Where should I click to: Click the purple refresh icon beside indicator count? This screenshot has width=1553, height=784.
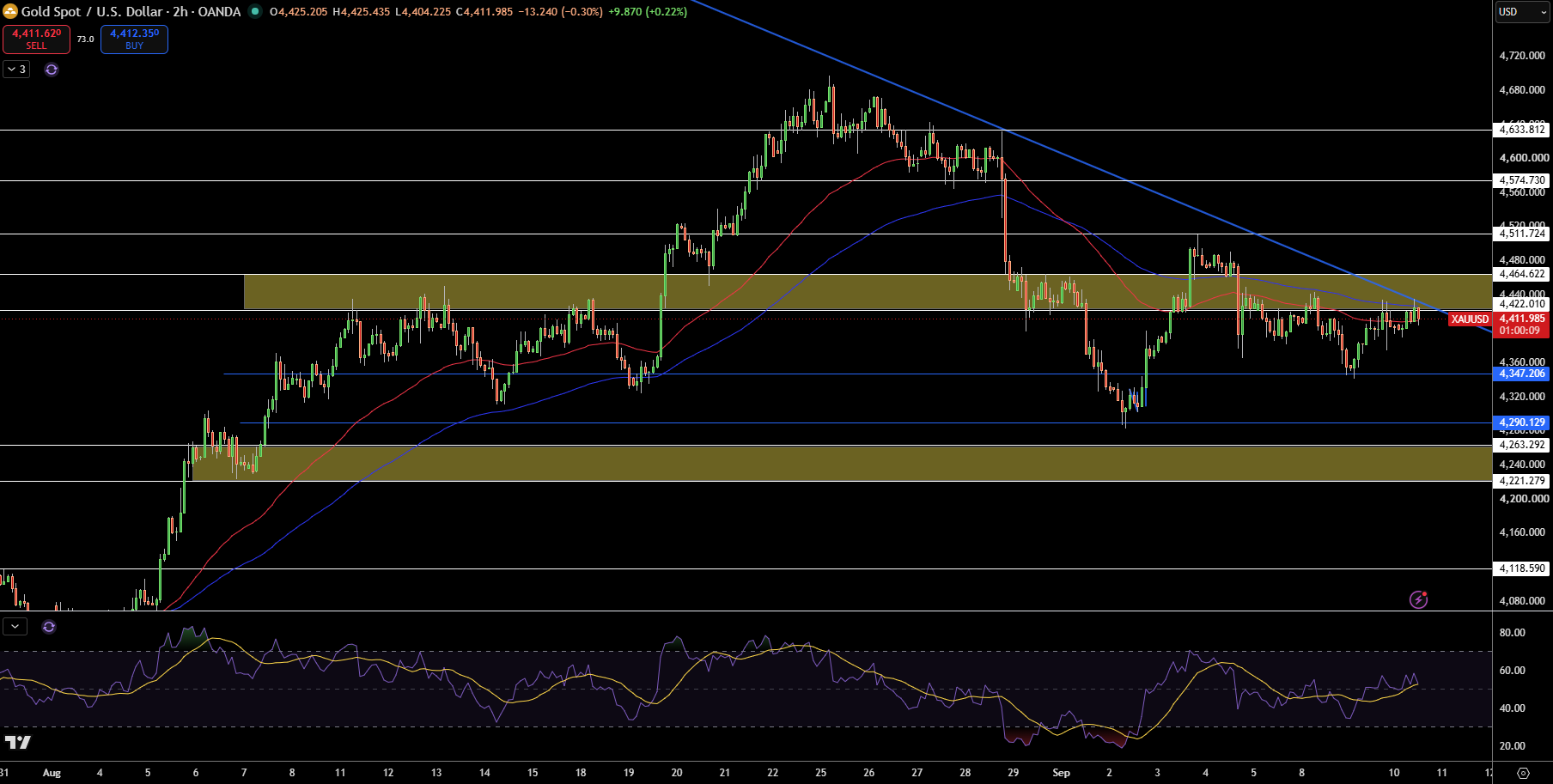tap(52, 70)
